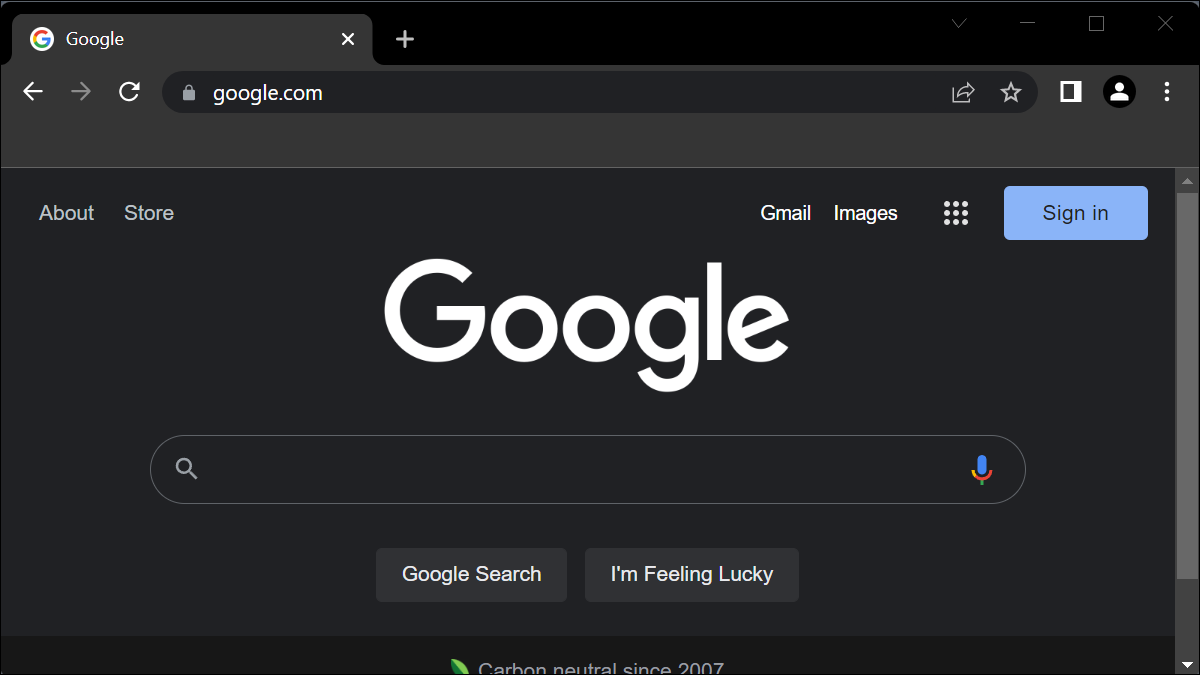Open the profile avatar menu
1200x675 pixels.
pyautogui.click(x=1119, y=92)
